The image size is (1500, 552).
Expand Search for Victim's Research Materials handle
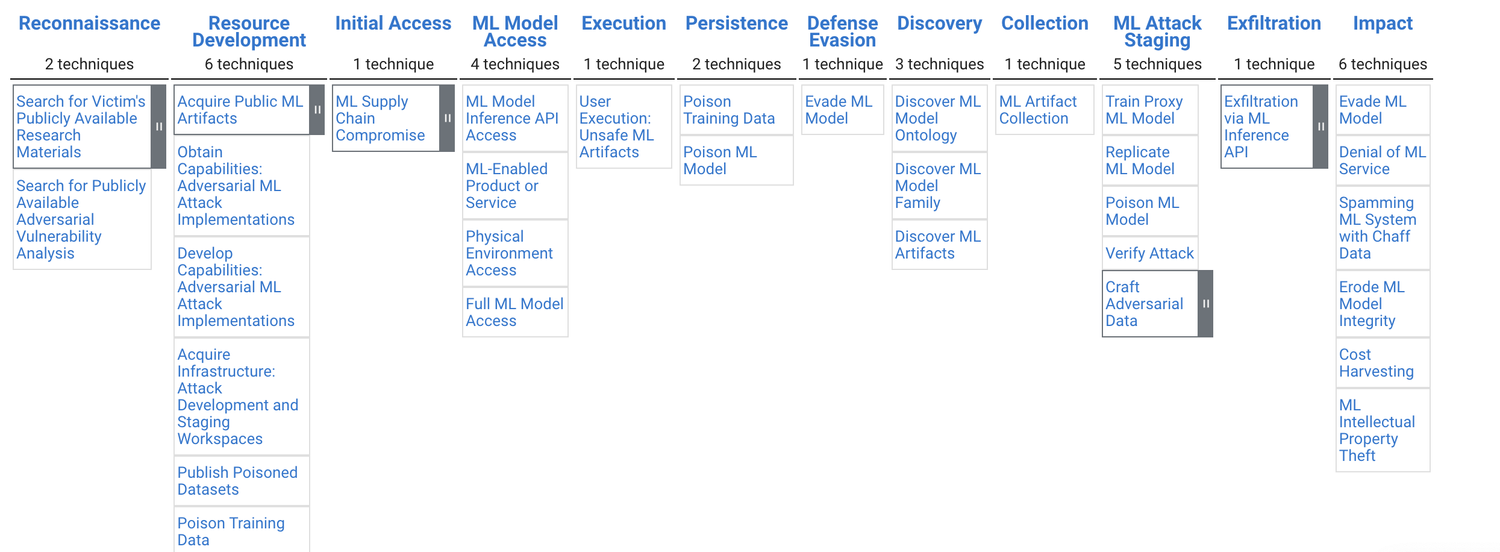click(158, 127)
